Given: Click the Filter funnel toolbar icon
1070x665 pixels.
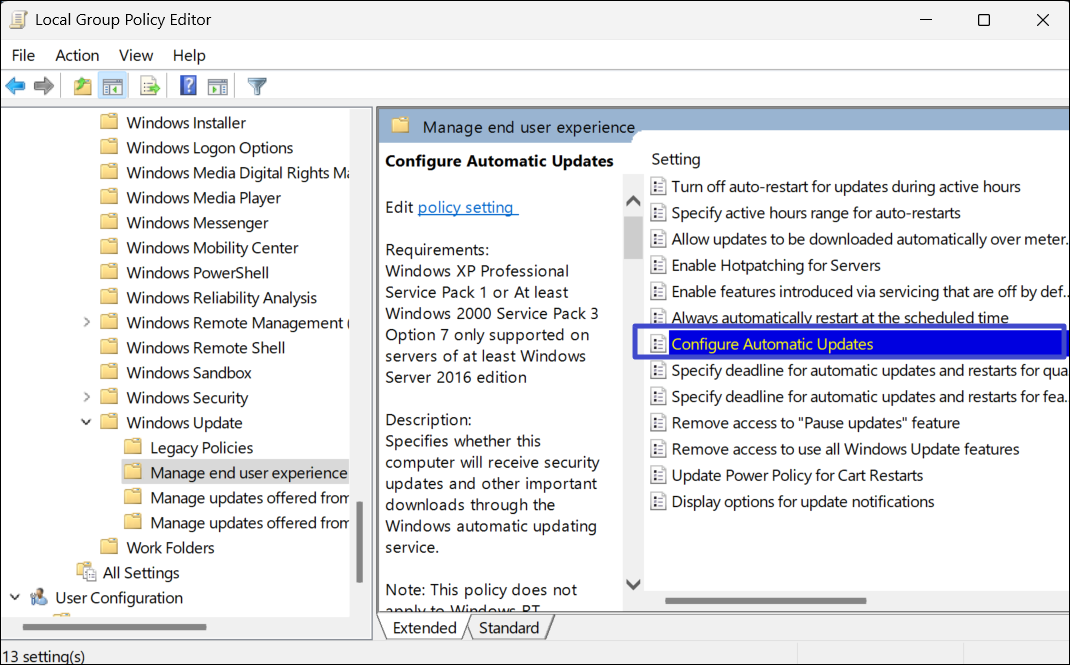Looking at the screenshot, I should click(x=257, y=87).
